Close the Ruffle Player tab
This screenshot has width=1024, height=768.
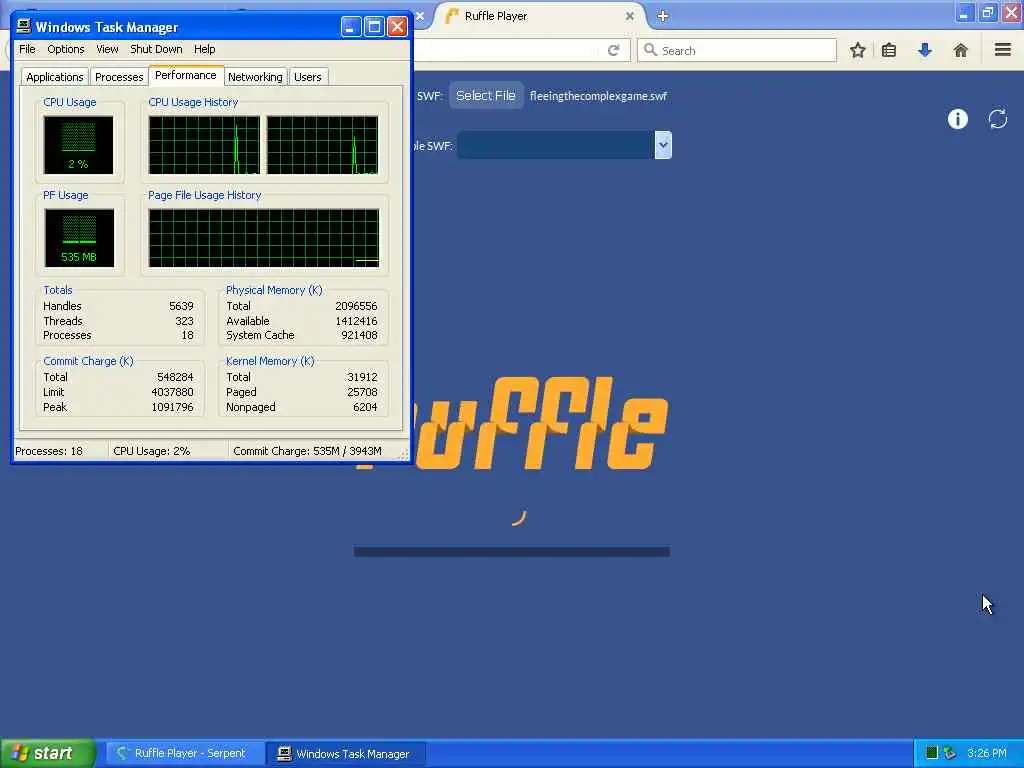click(630, 16)
